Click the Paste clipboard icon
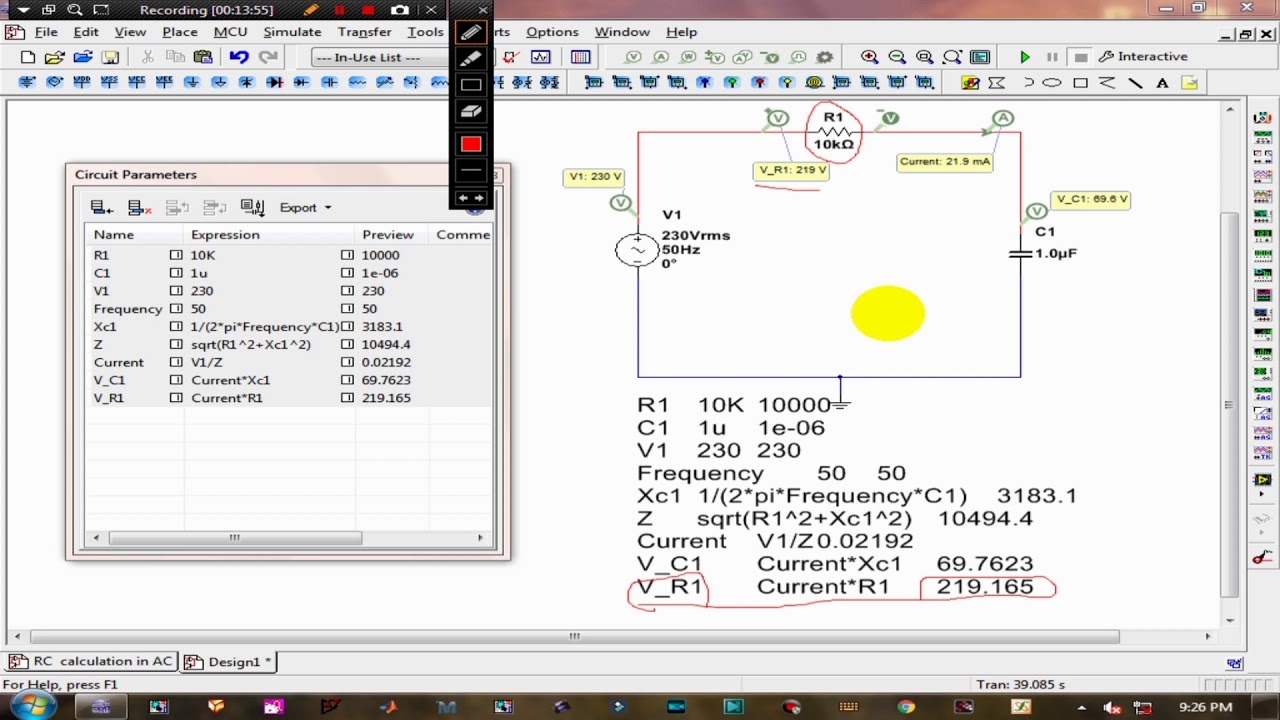This screenshot has width=1280, height=720. [203, 57]
